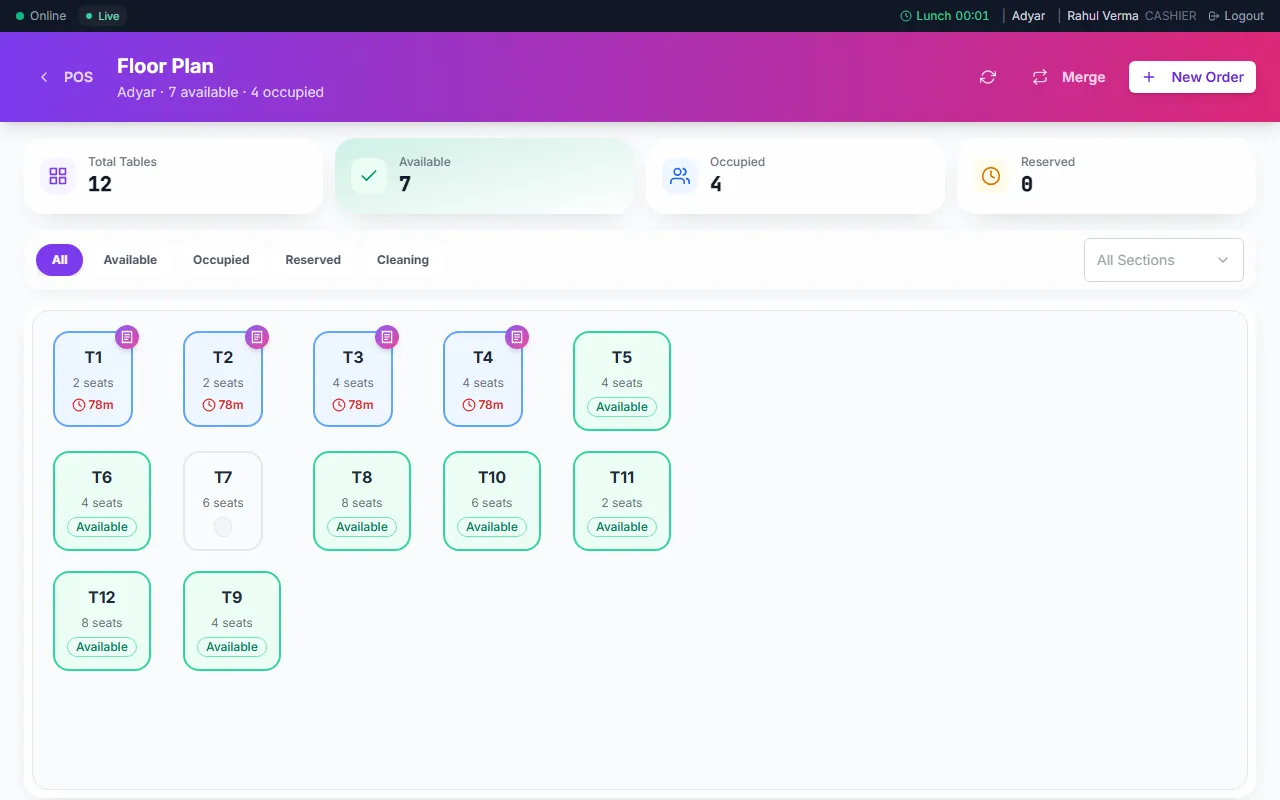Click the Available badge on T5
1280x800 pixels.
pyautogui.click(x=622, y=407)
